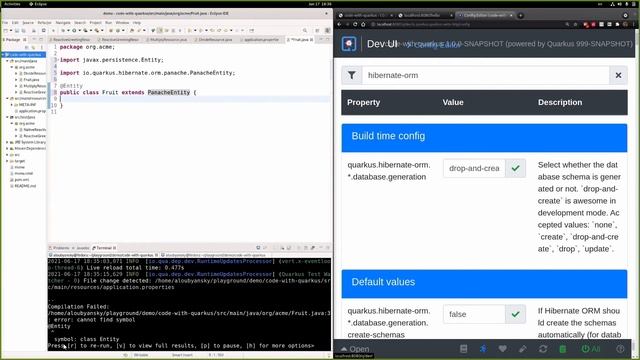Open a new browser tab with plus button
The width and height of the screenshot is (640, 360).
click(520, 16)
